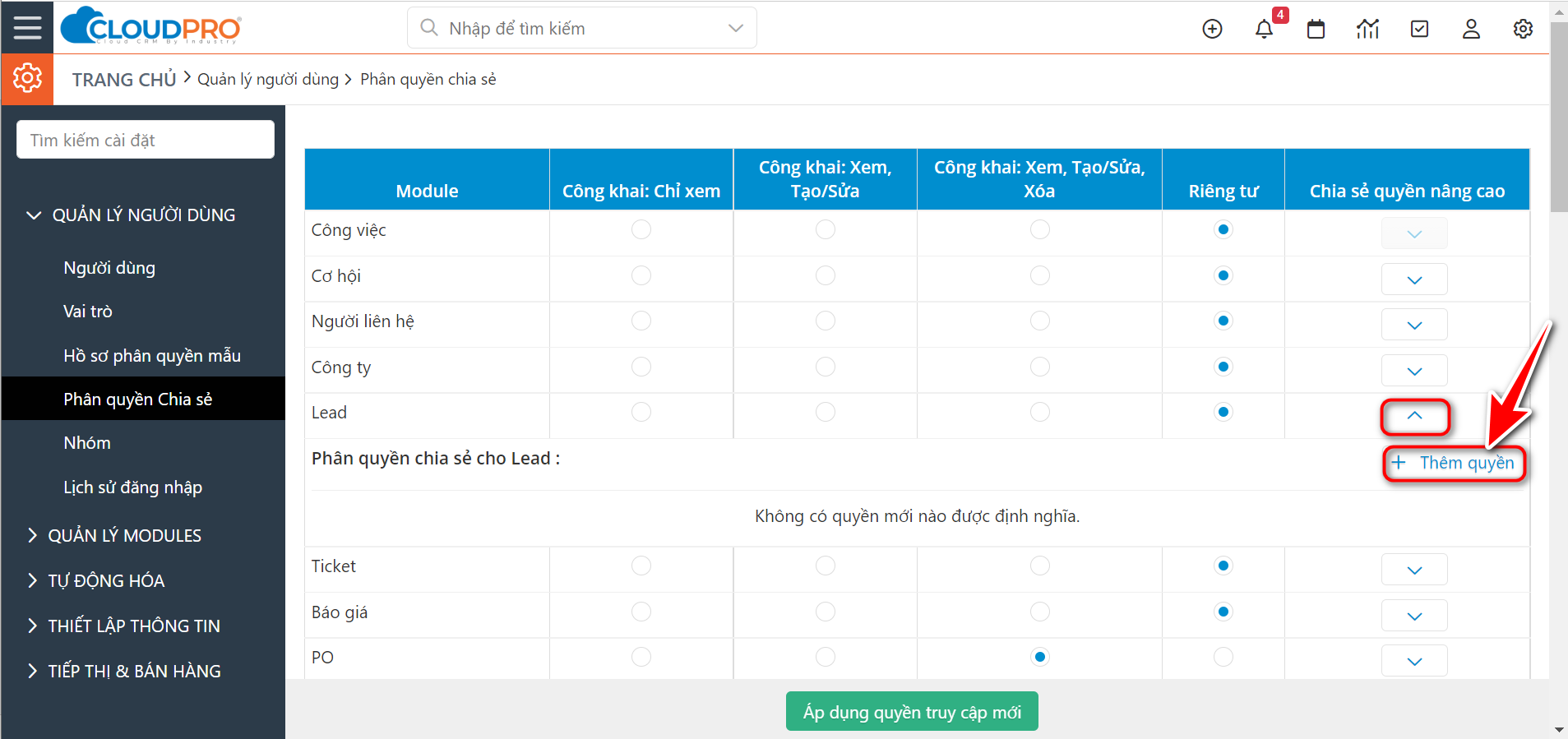Click Không có quyền mới nào message
Screen dimensions: 1568x739
pyautogui.click(x=917, y=516)
